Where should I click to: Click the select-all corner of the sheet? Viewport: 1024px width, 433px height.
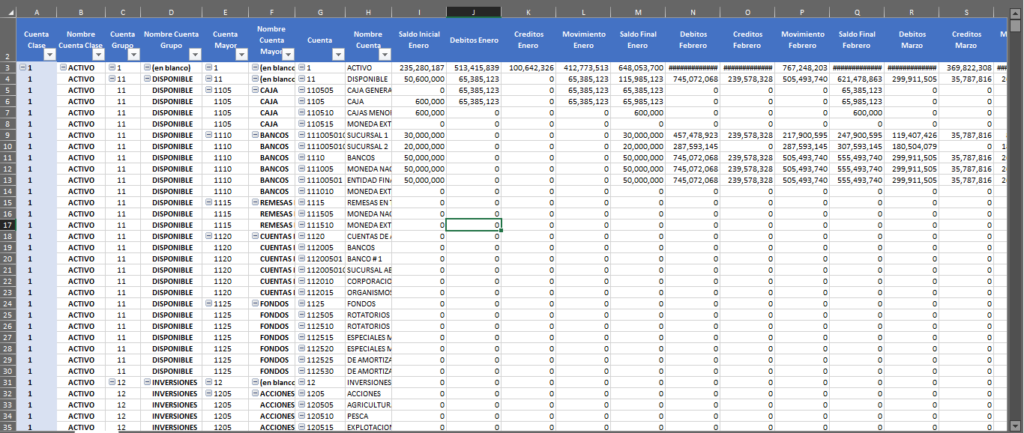coord(8,12)
